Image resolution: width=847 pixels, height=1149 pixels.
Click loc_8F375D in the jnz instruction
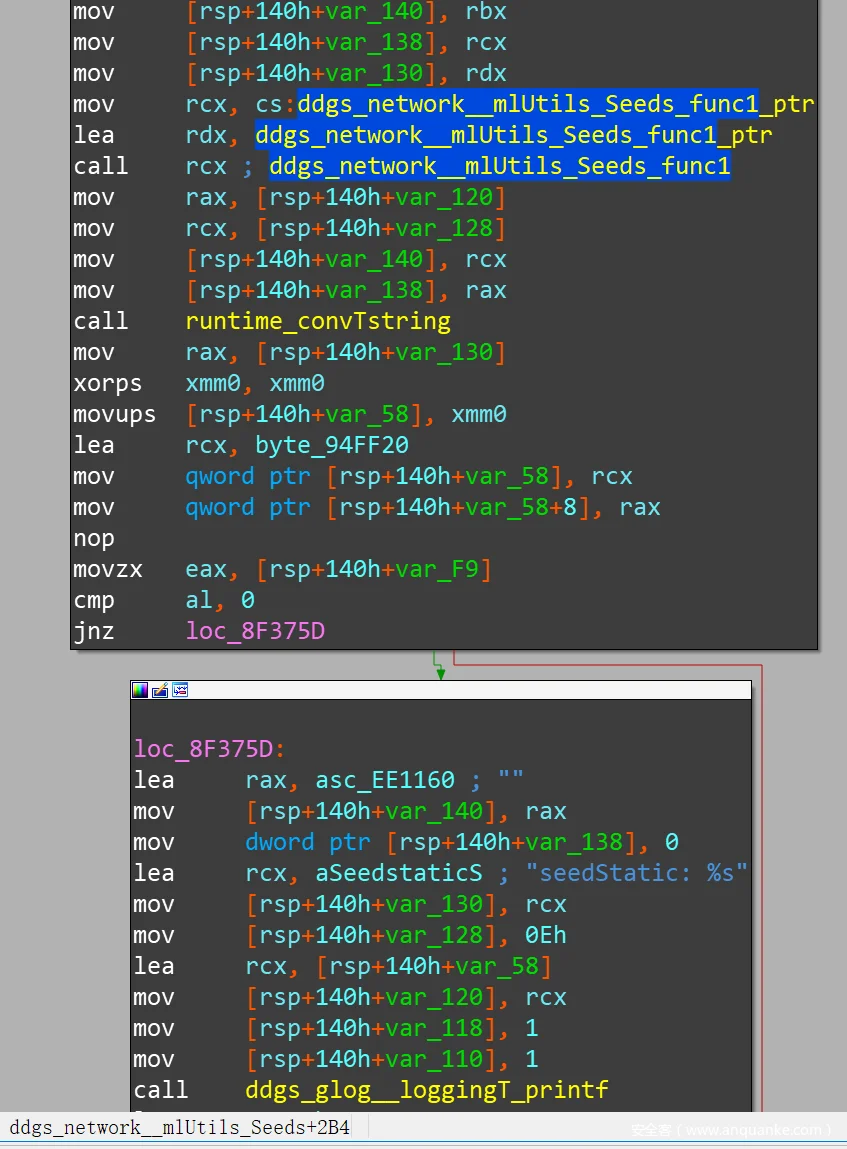point(255,631)
